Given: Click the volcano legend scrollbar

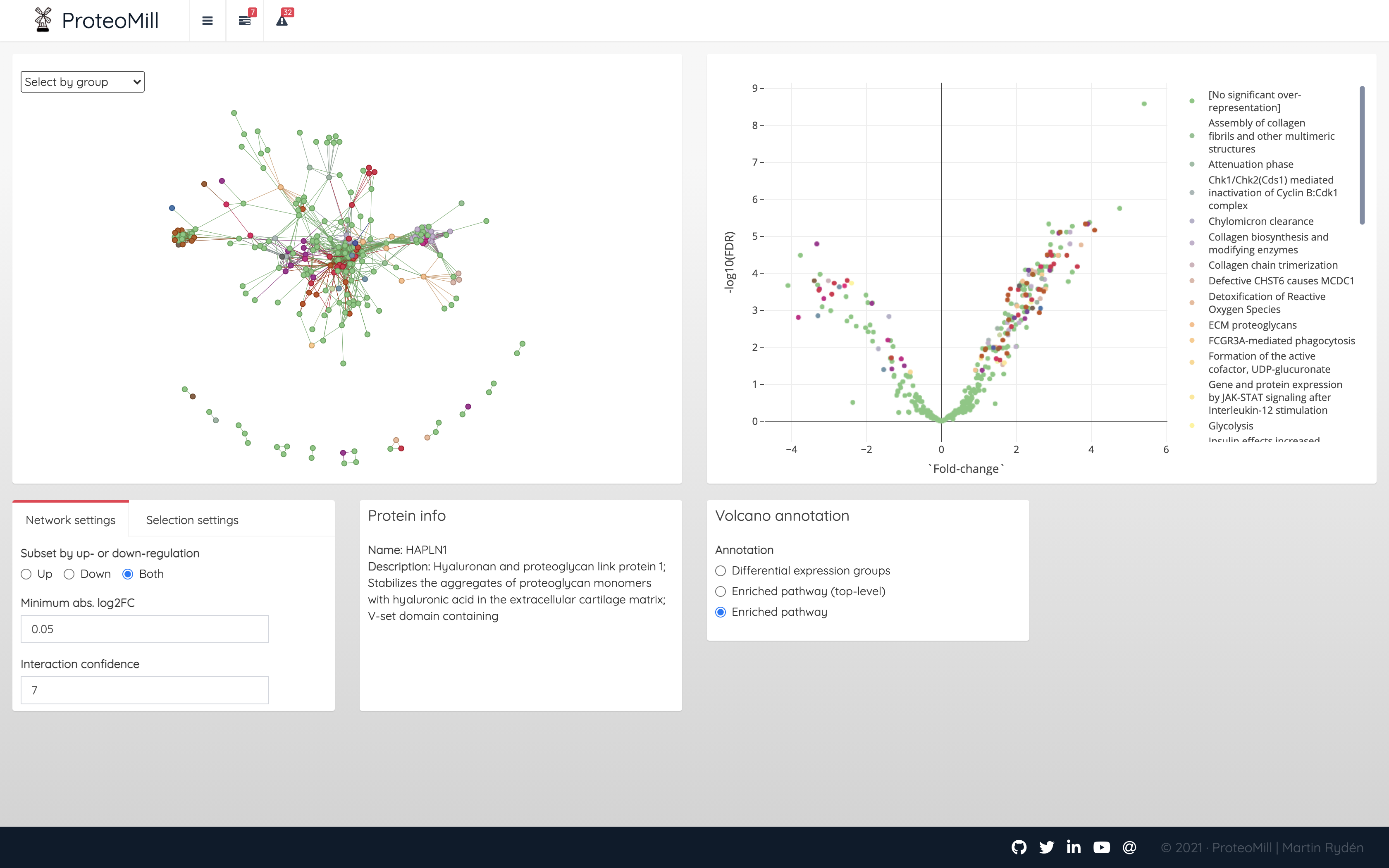Looking at the screenshot, I should click(1361, 155).
